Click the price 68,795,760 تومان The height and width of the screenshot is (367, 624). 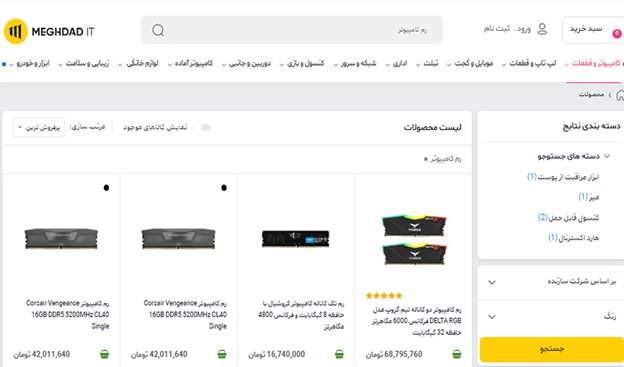coord(394,354)
